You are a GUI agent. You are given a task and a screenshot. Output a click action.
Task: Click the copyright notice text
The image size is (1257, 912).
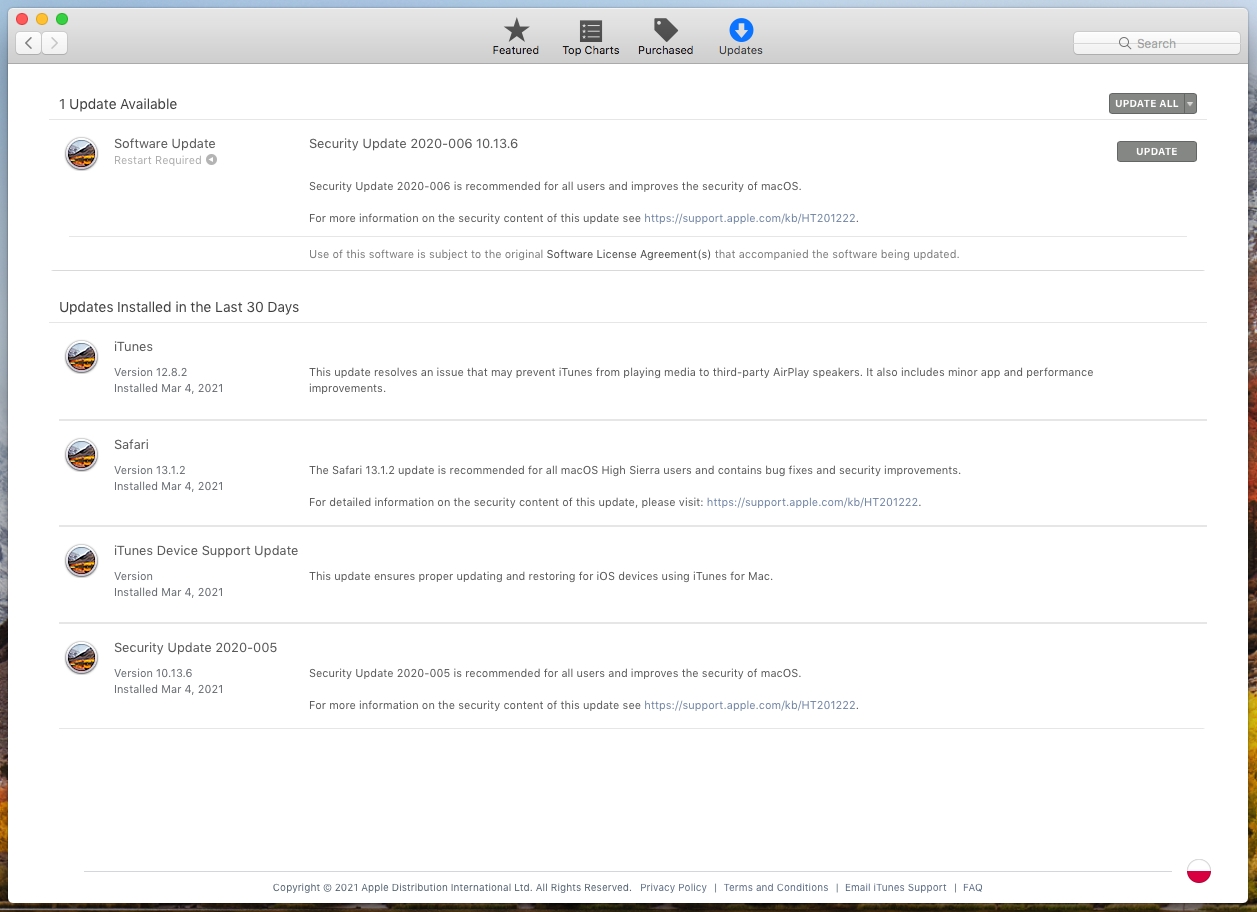point(452,888)
